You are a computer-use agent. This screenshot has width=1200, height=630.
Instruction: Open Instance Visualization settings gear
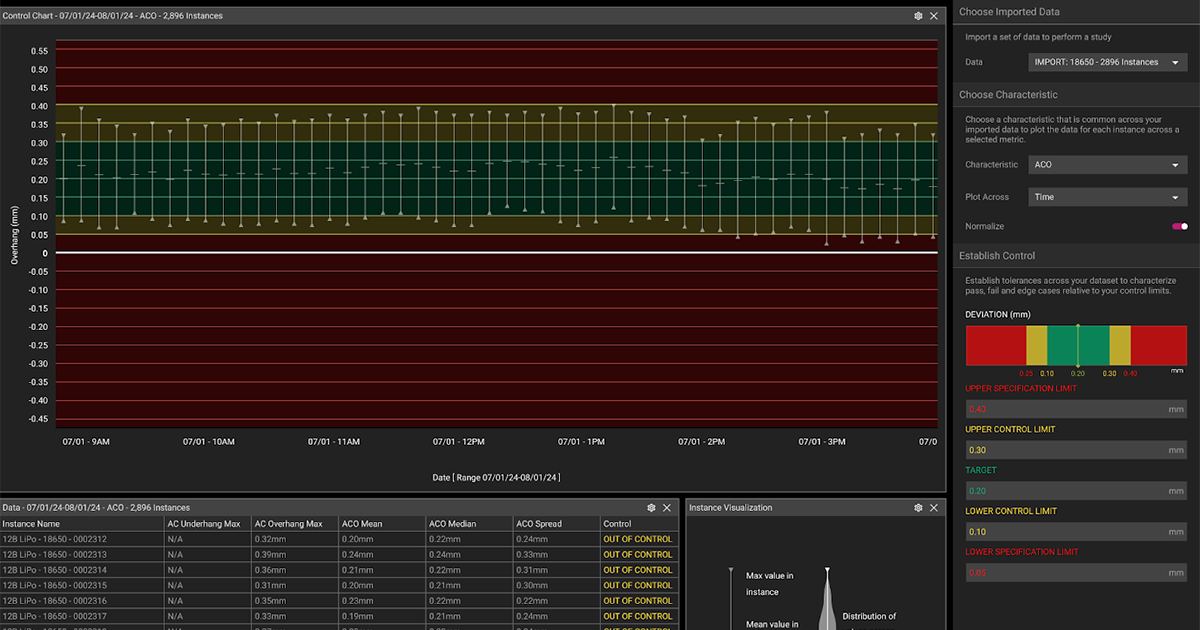coord(918,507)
